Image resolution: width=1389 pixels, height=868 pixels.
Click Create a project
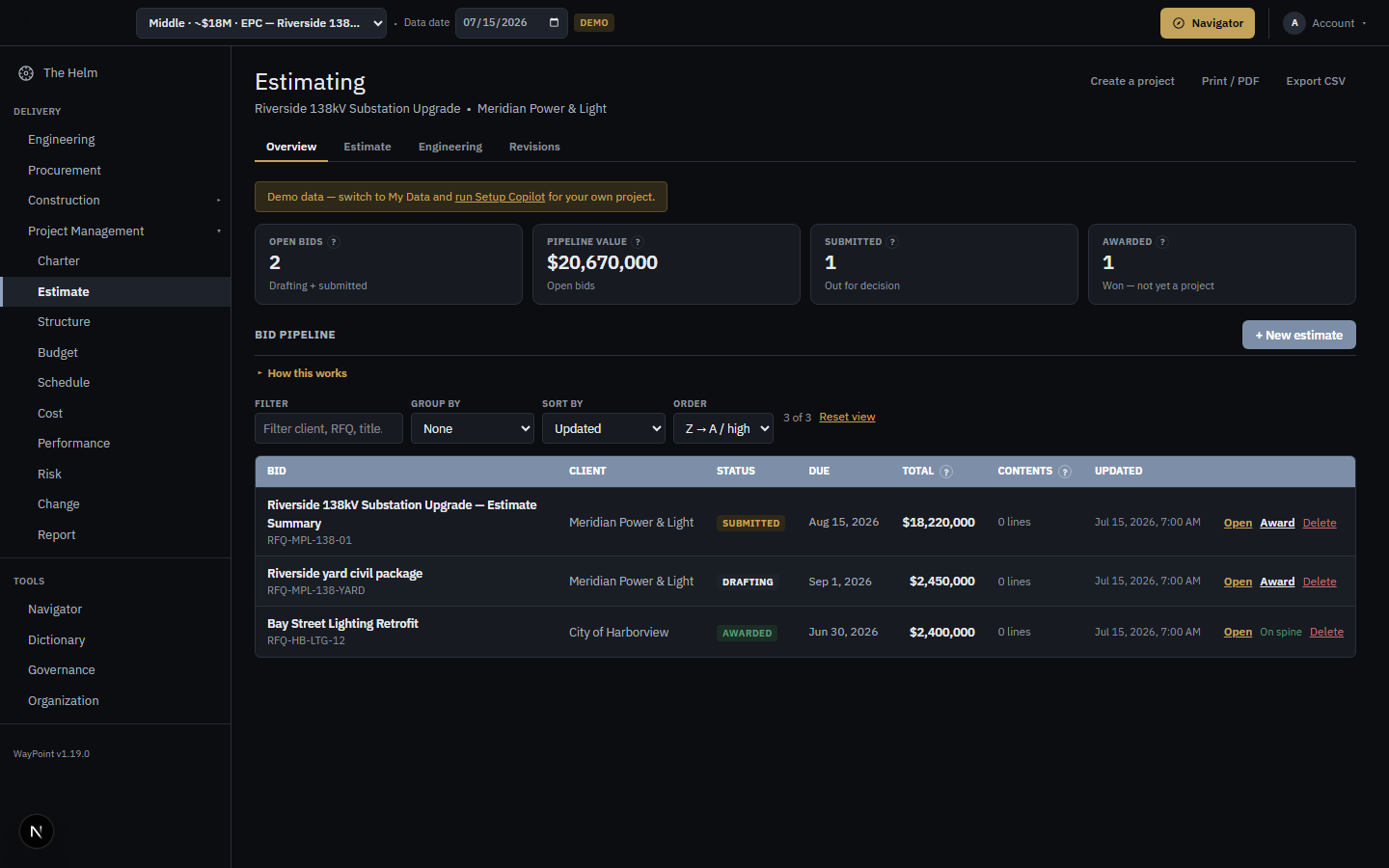[1132, 81]
